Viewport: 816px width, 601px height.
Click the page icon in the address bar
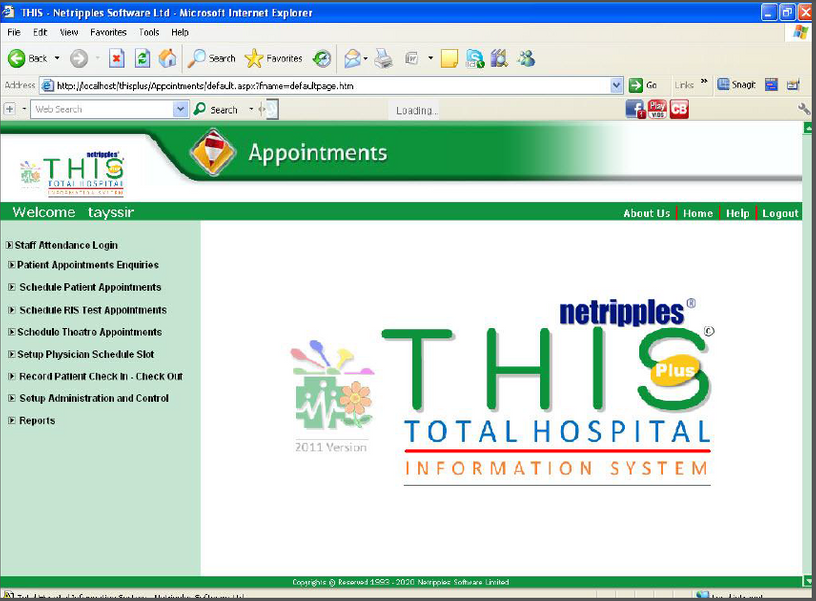pos(47,85)
